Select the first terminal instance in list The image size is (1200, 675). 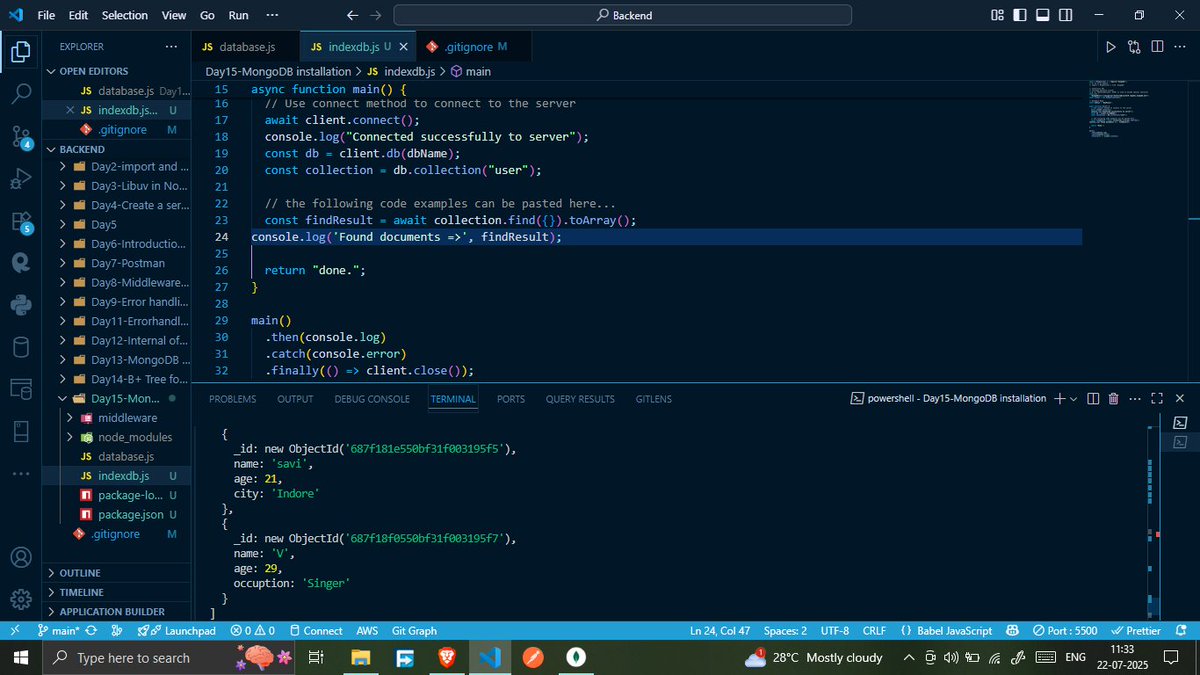(1179, 422)
